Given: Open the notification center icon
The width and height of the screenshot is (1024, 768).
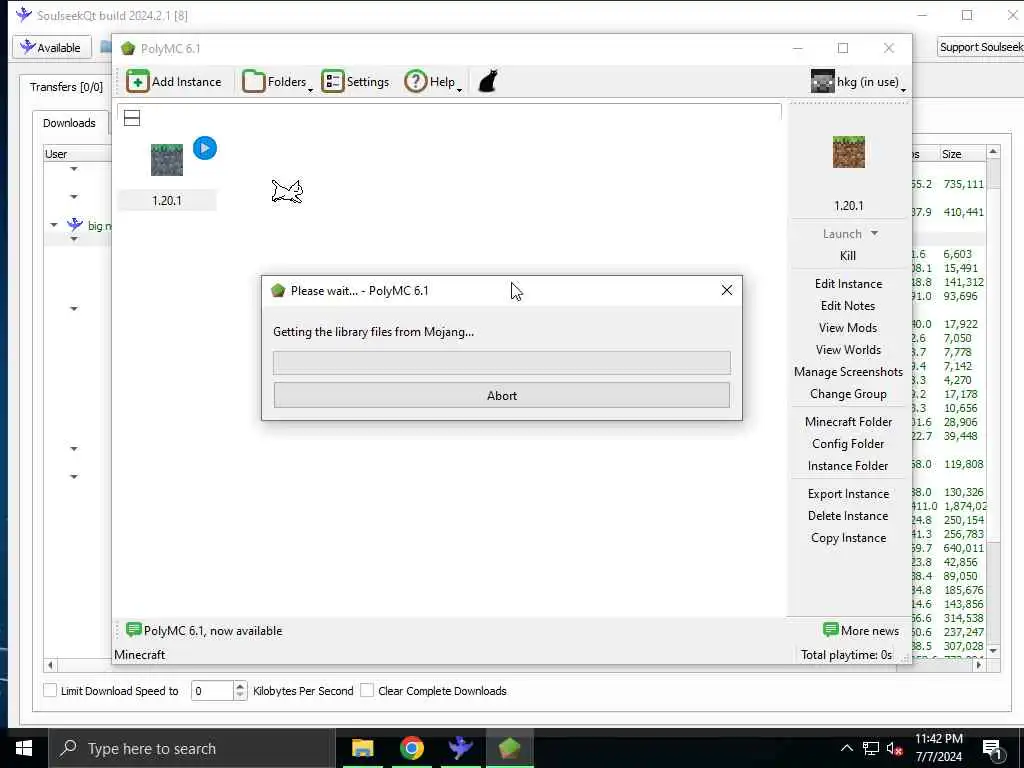Looking at the screenshot, I should [993, 749].
